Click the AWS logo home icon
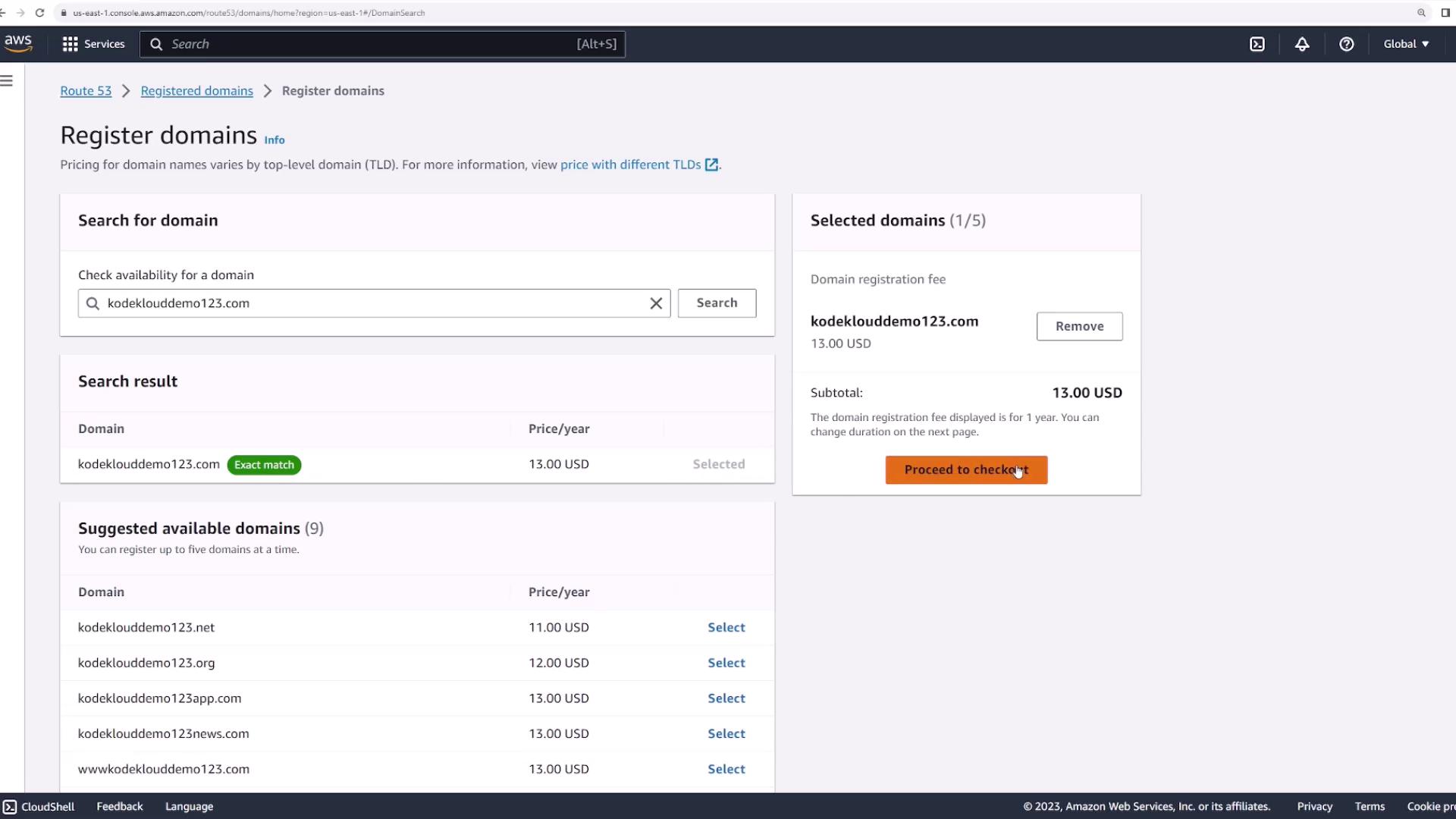 18,44
